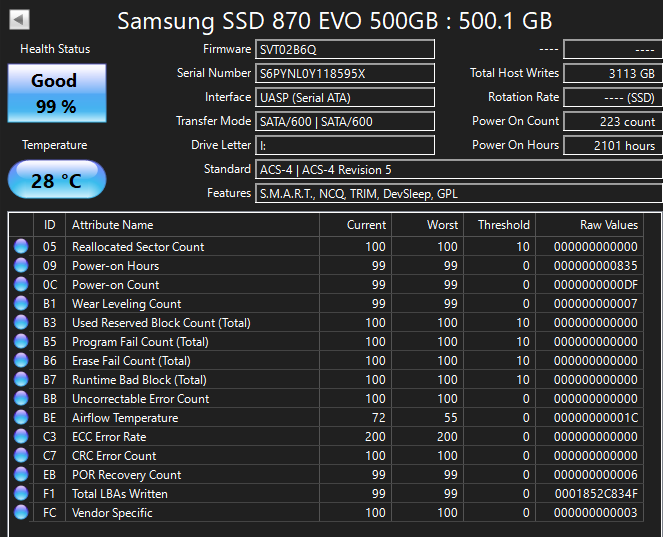Select the Airflow Temperature attribute name
This screenshot has height=537, width=663.
click(x=125, y=418)
